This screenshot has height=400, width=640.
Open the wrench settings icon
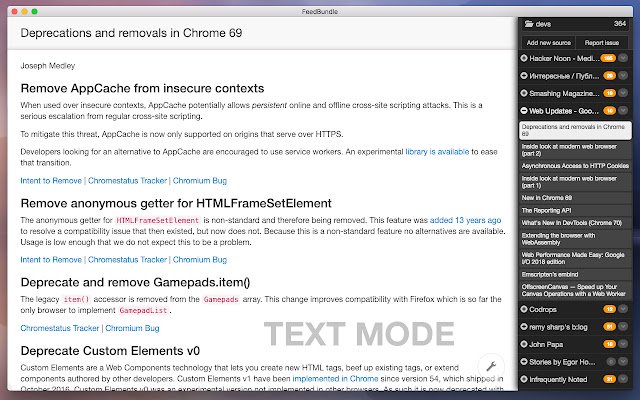[x=491, y=366]
